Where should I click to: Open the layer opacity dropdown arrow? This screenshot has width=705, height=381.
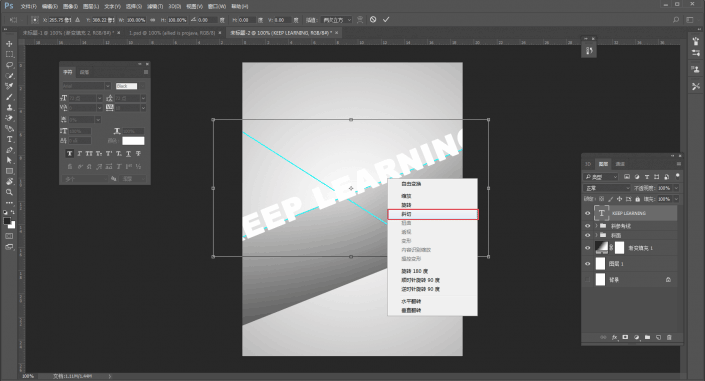(676, 188)
